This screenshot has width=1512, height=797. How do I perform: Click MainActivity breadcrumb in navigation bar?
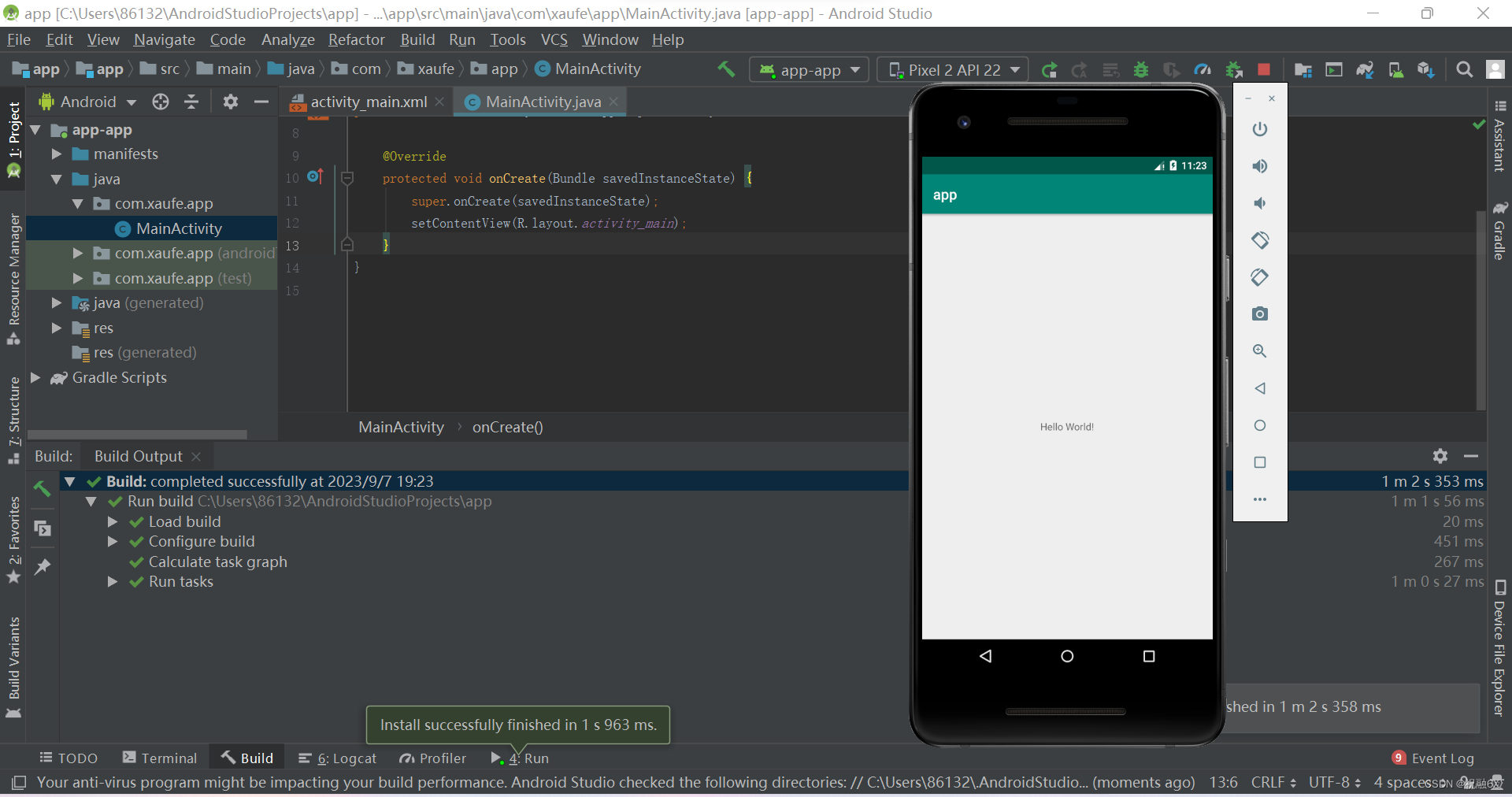pyautogui.click(x=587, y=69)
